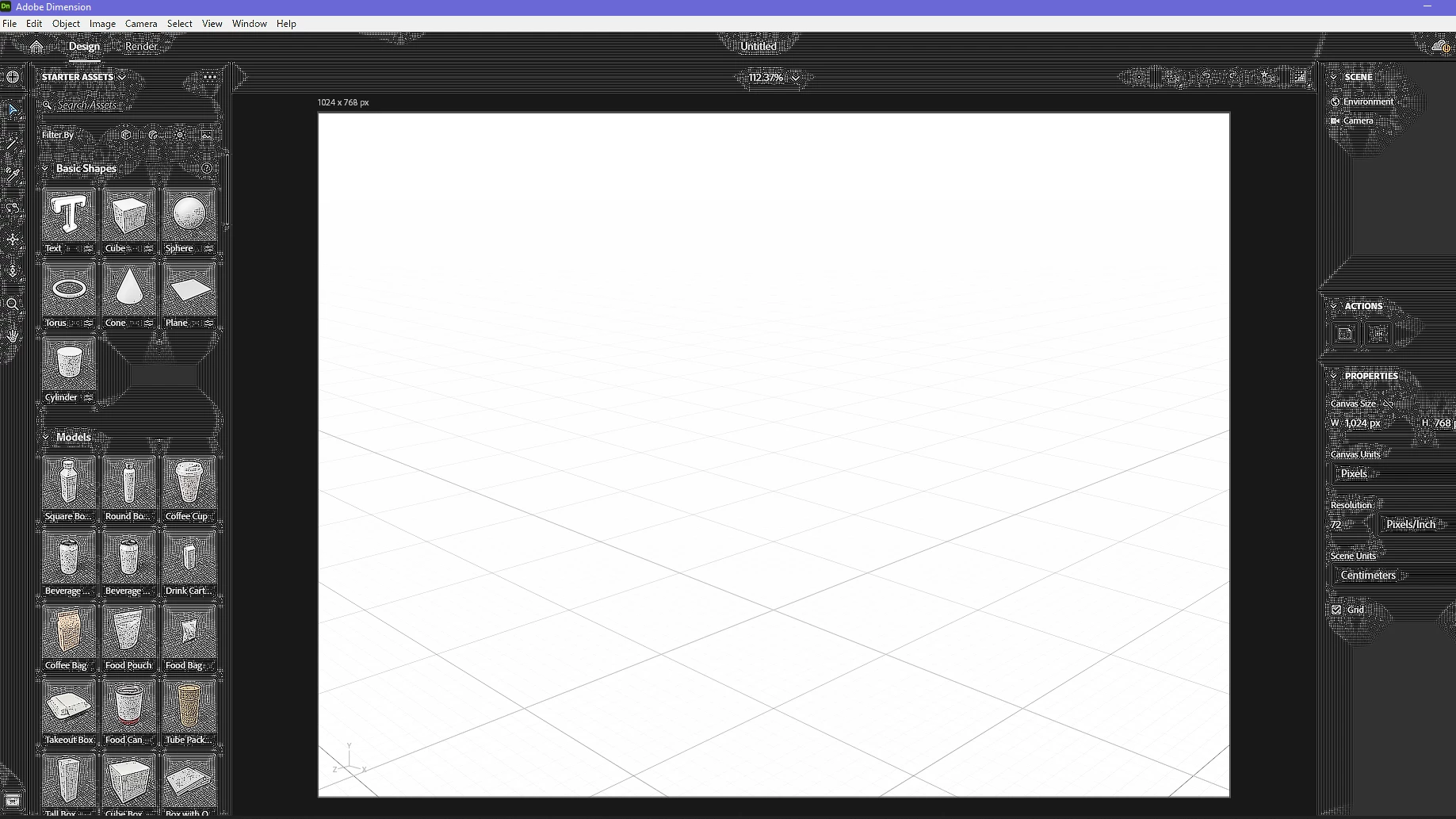Go to the Home screen icon
1456x819 pixels.
(36, 46)
